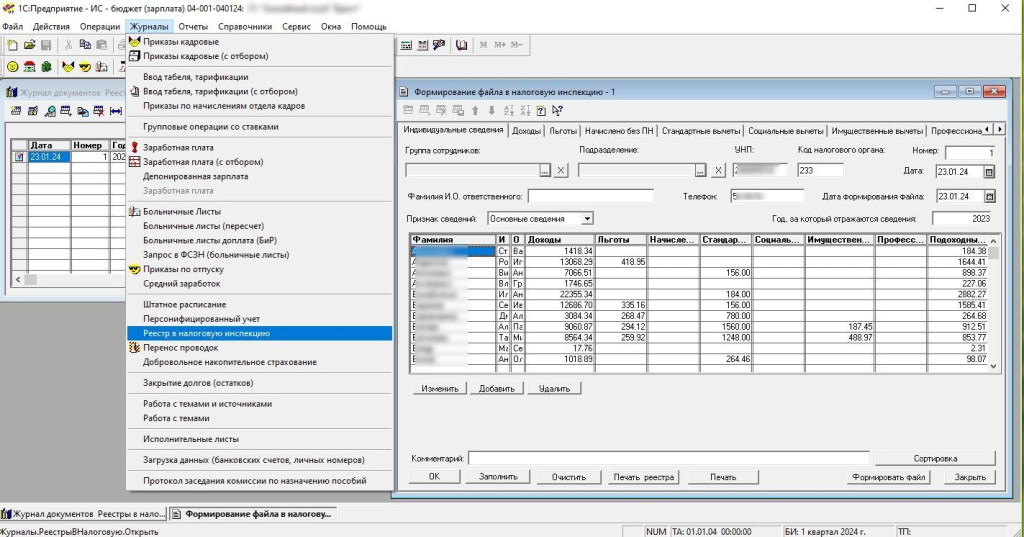Viewport: 1024px width, 537px height.
Task: Click the yellow smiley face toolbar icon
Action: [13, 67]
